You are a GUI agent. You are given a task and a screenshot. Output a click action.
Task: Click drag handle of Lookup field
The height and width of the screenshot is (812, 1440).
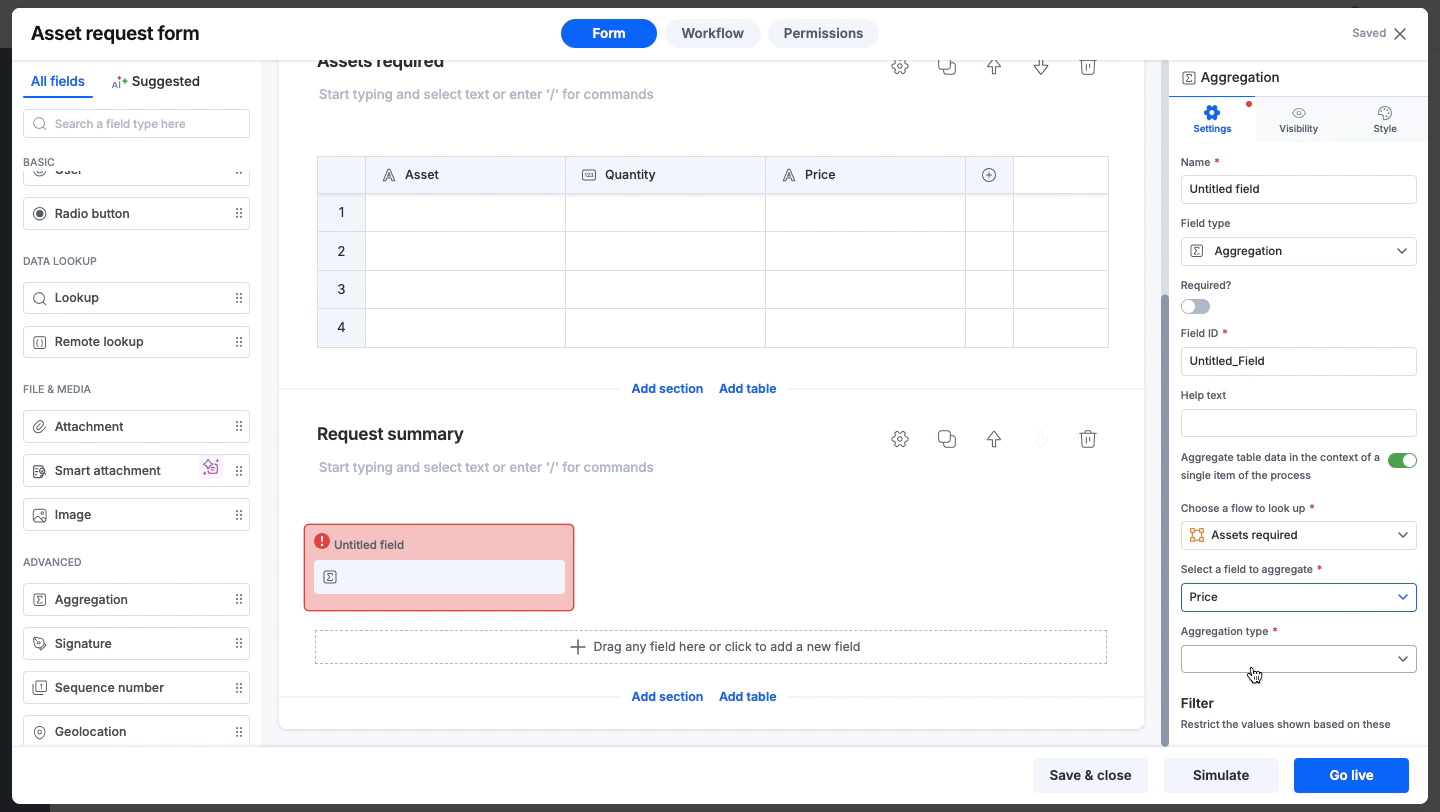pyautogui.click(x=239, y=298)
